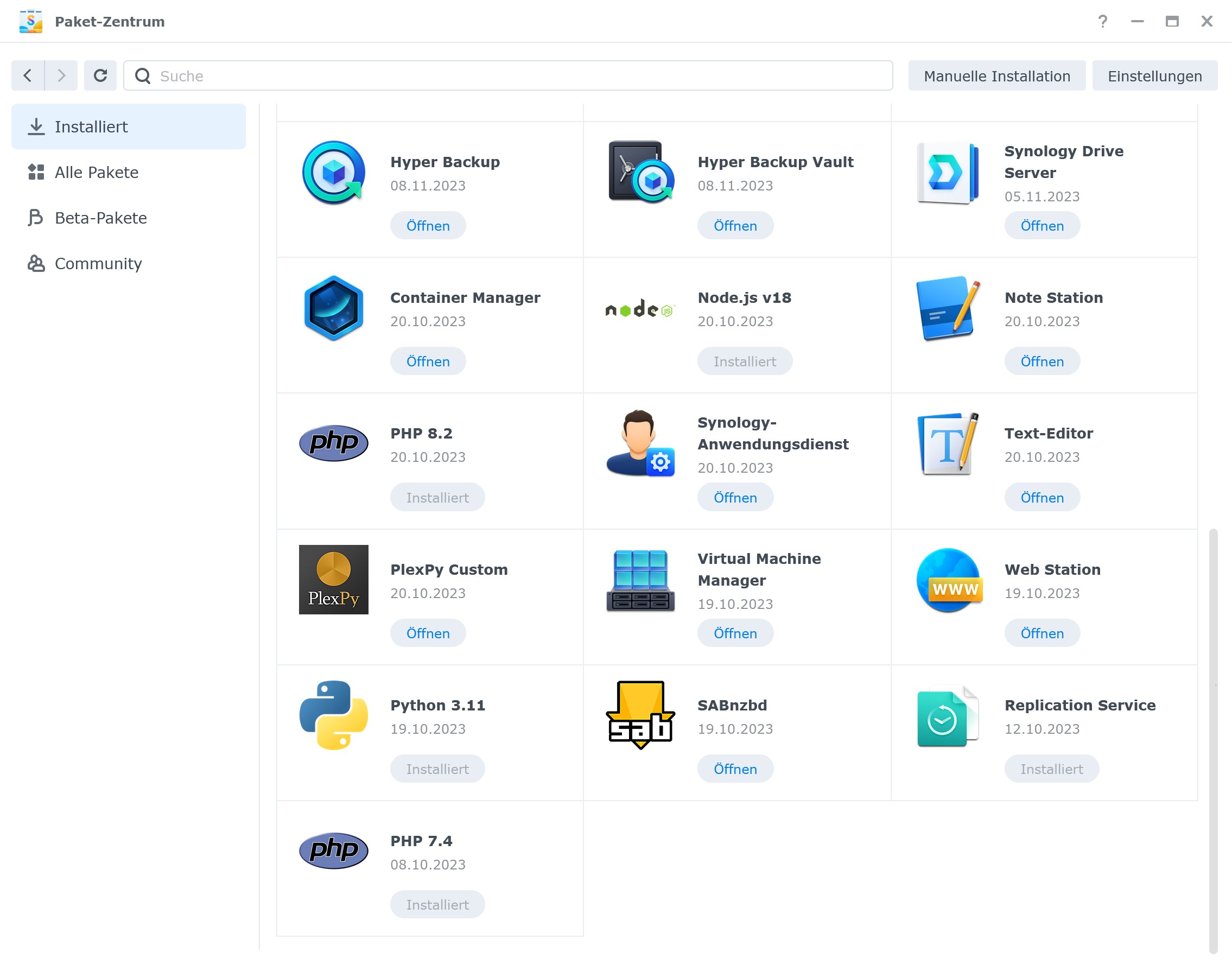Click the Python 3.11 logo icon
The width and height of the screenshot is (1232, 965).
click(x=333, y=715)
